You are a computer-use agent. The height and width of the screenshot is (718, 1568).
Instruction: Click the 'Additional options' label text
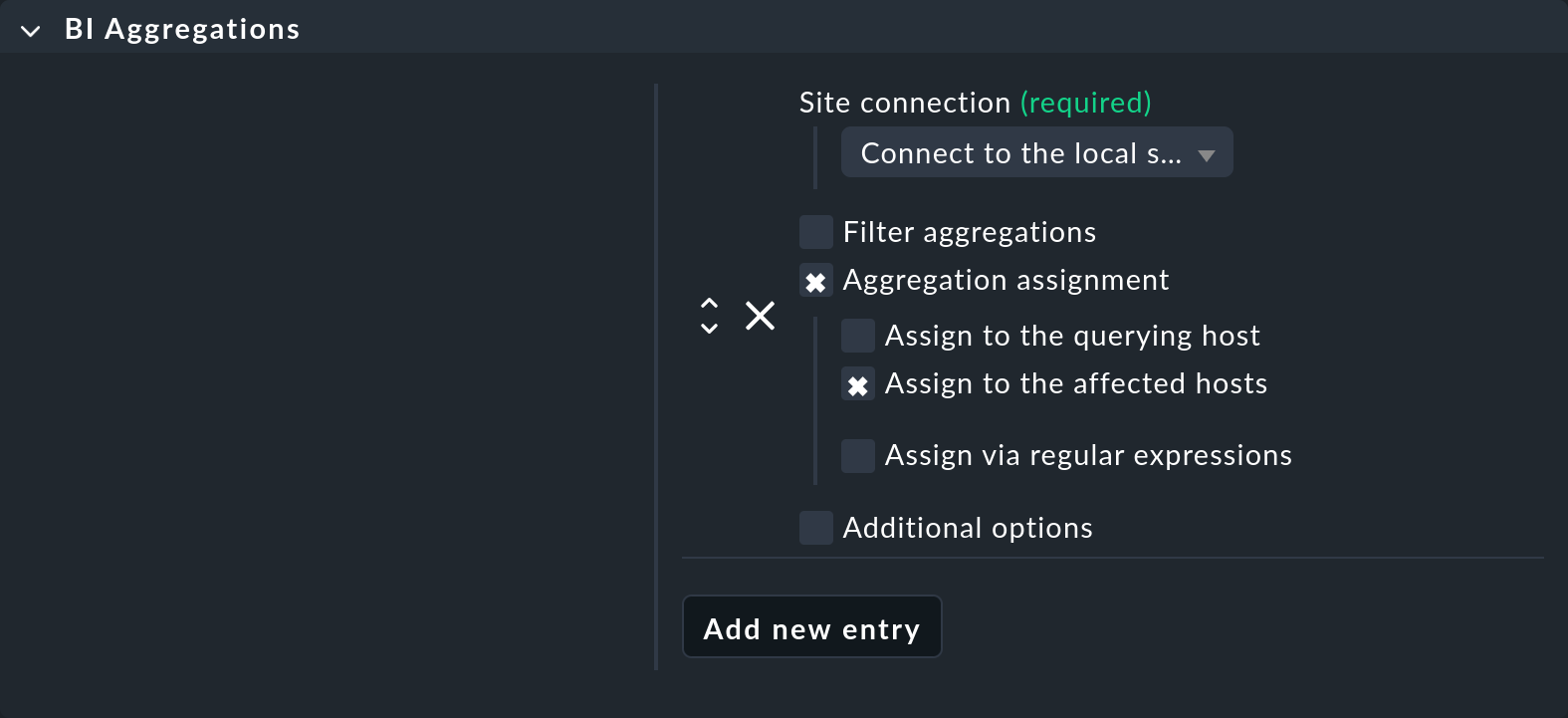pos(967,528)
